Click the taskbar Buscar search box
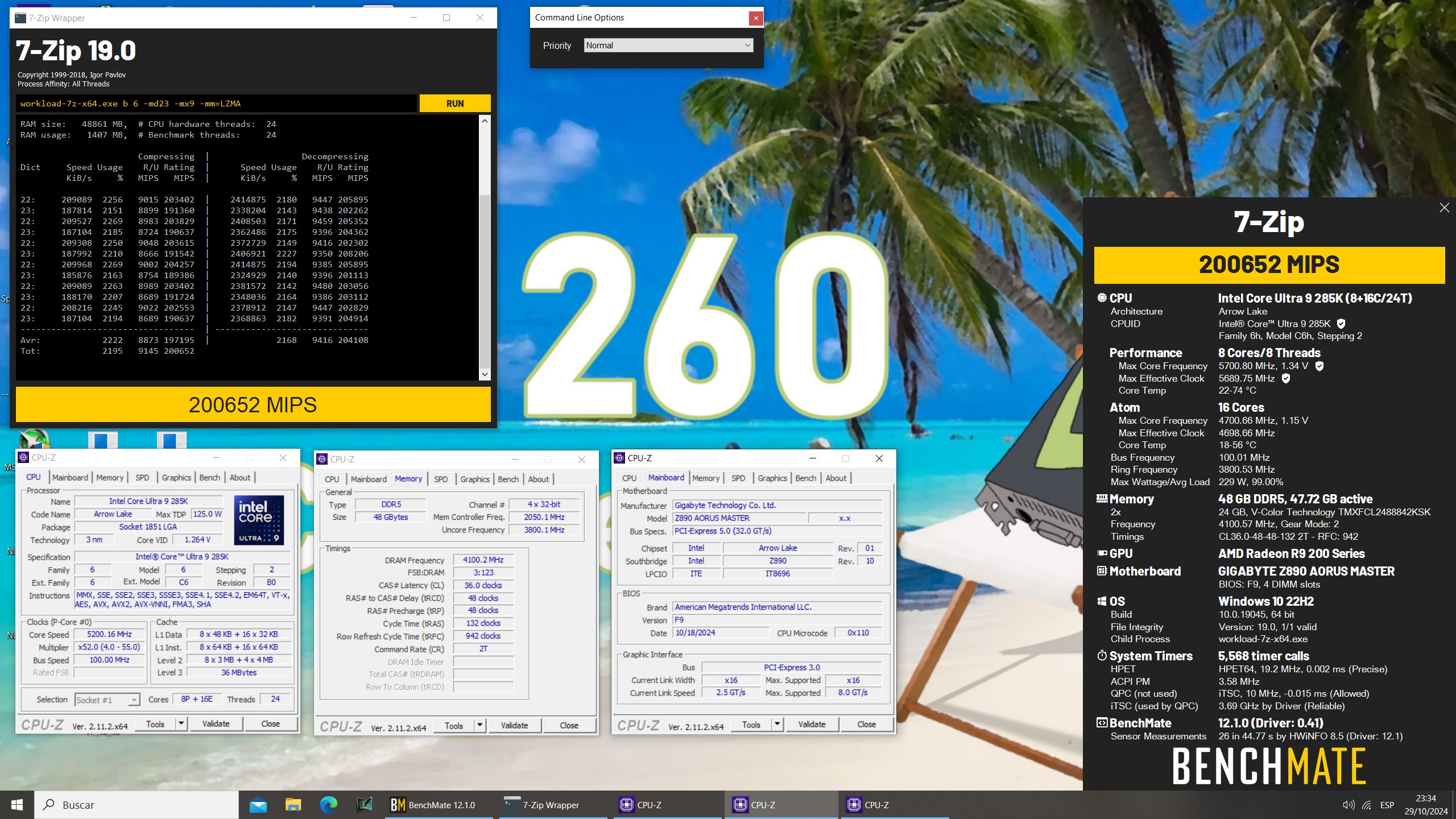The height and width of the screenshot is (819, 1456). tap(137, 805)
